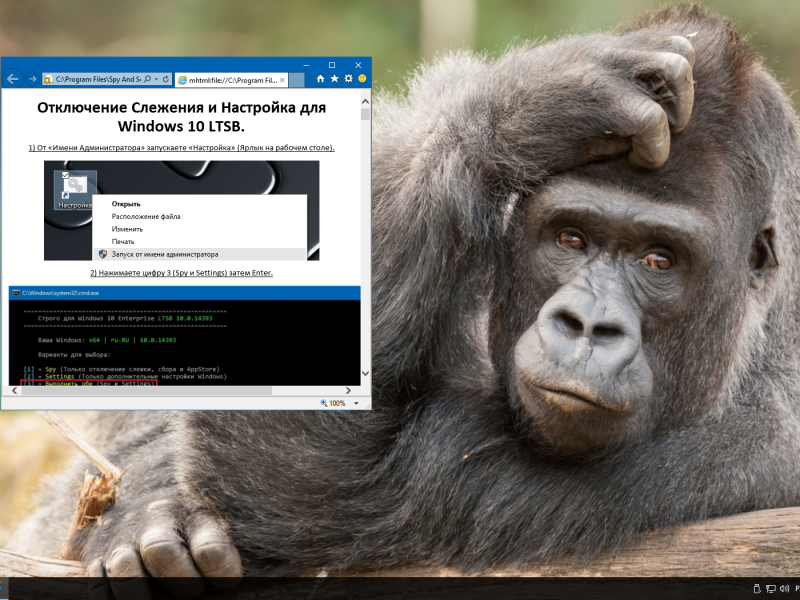This screenshot has height=600, width=800.
Task: Click the line 'Ваша Windows: x64 | ru-RU'
Action: [107, 340]
